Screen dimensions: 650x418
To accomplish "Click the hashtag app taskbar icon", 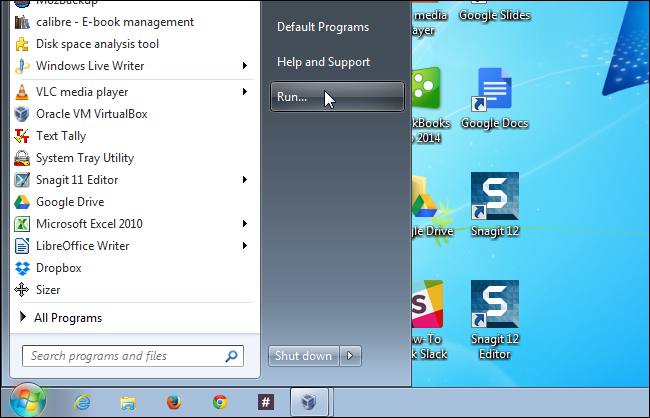I will point(266,402).
